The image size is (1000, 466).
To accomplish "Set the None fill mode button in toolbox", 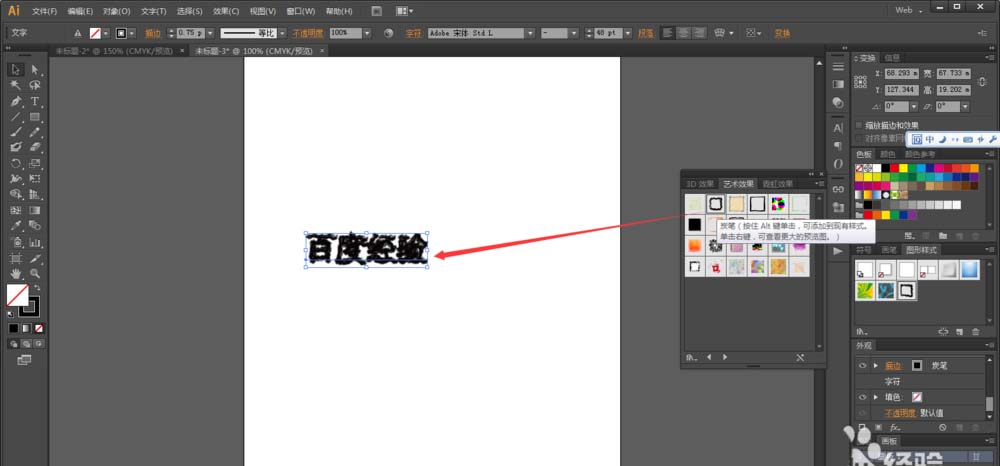I will pos(39,328).
